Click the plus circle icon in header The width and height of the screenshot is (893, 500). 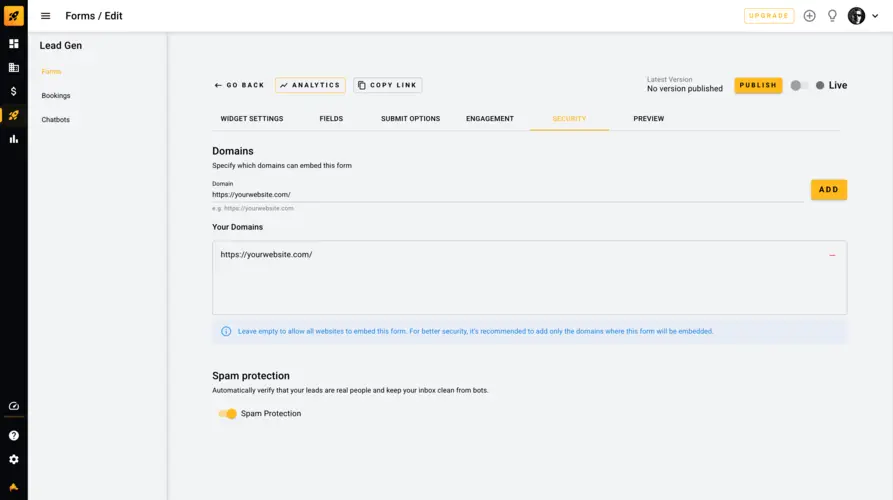pyautogui.click(x=809, y=16)
